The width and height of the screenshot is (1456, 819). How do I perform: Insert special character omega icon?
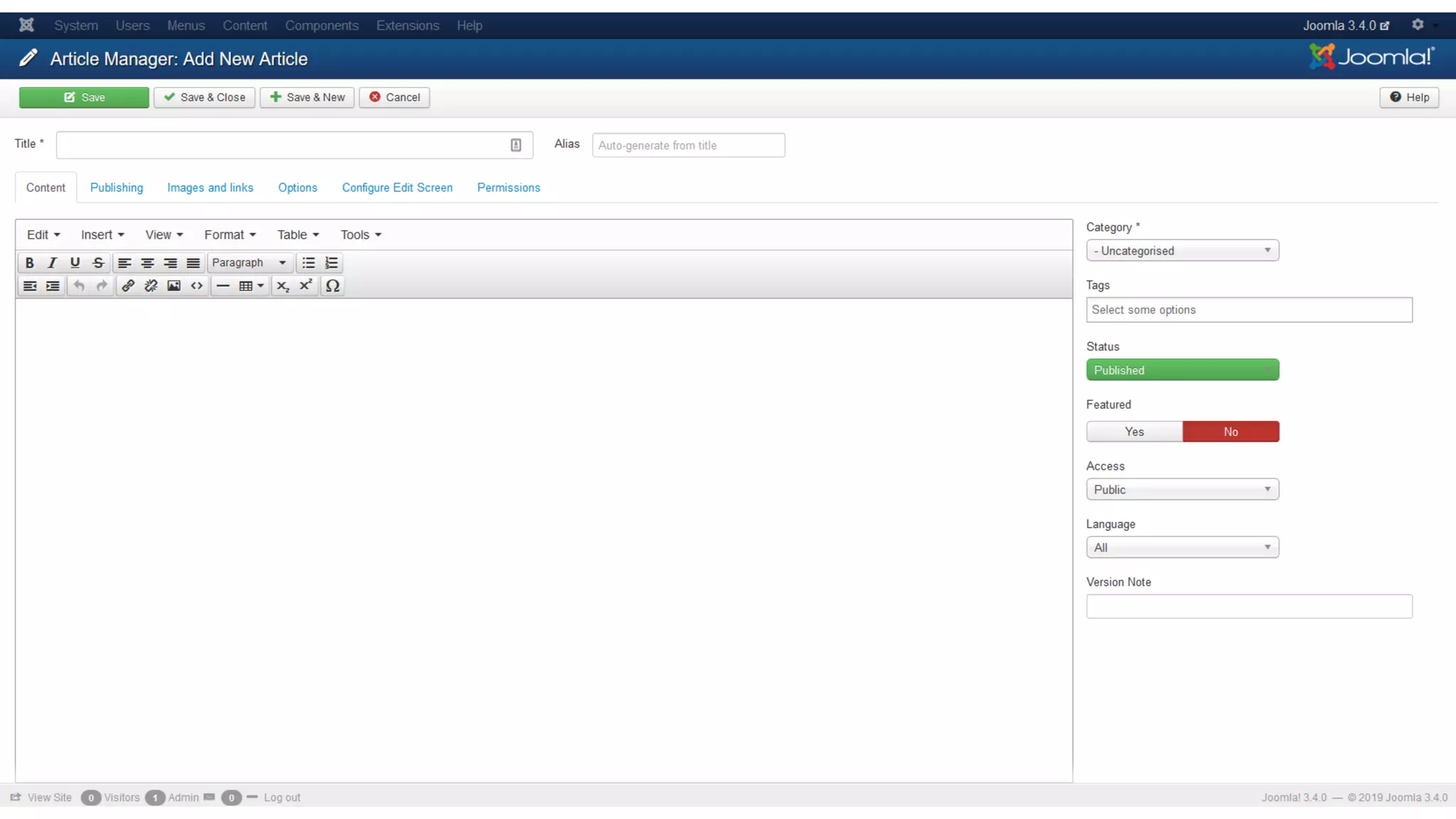332,286
